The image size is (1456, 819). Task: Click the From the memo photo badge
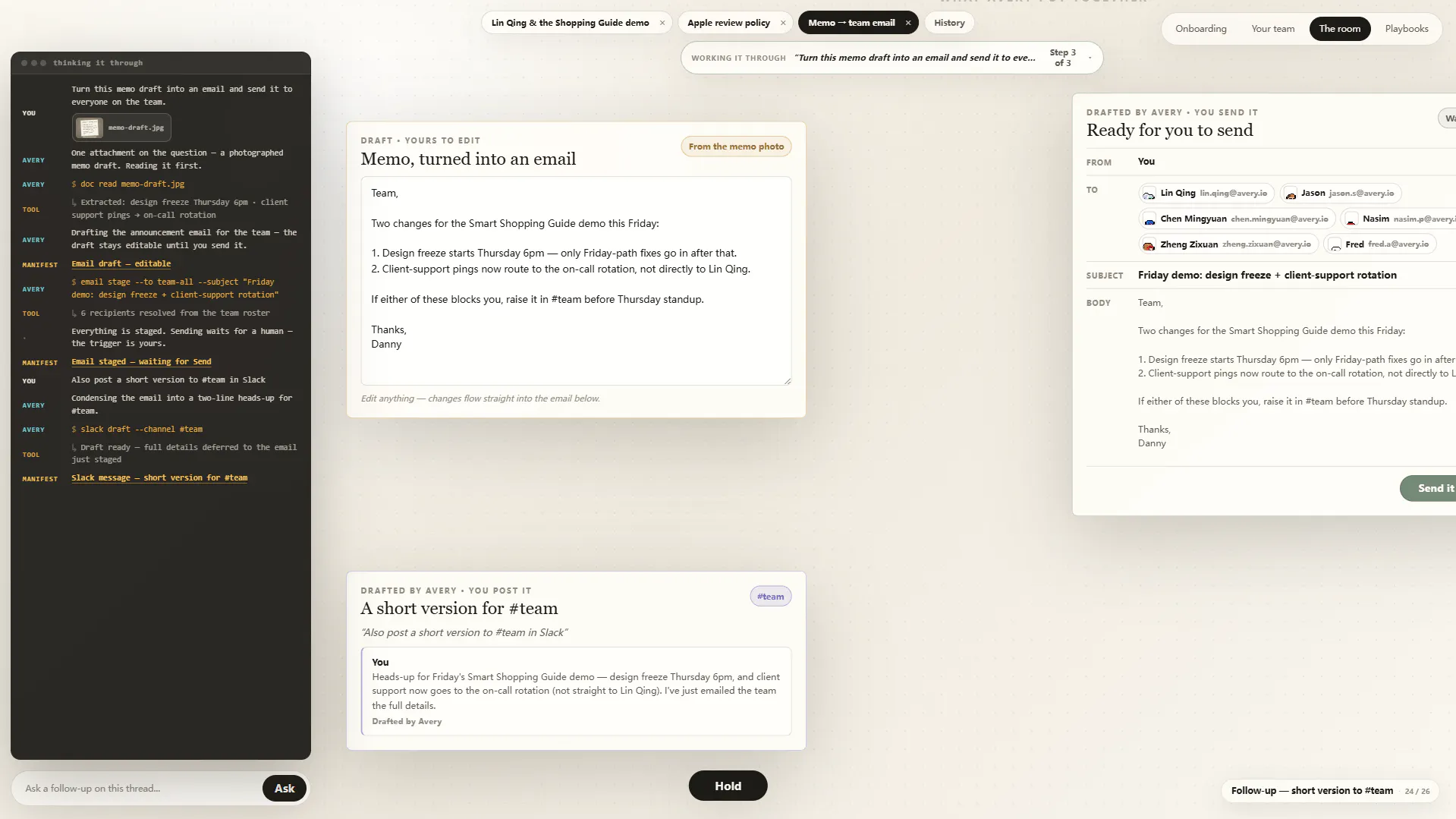click(x=736, y=146)
